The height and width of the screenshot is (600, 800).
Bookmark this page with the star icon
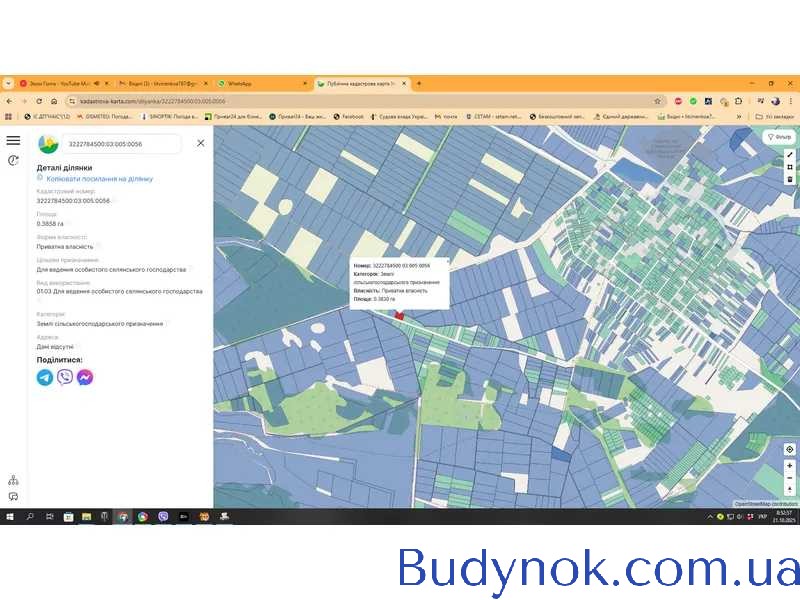point(657,101)
